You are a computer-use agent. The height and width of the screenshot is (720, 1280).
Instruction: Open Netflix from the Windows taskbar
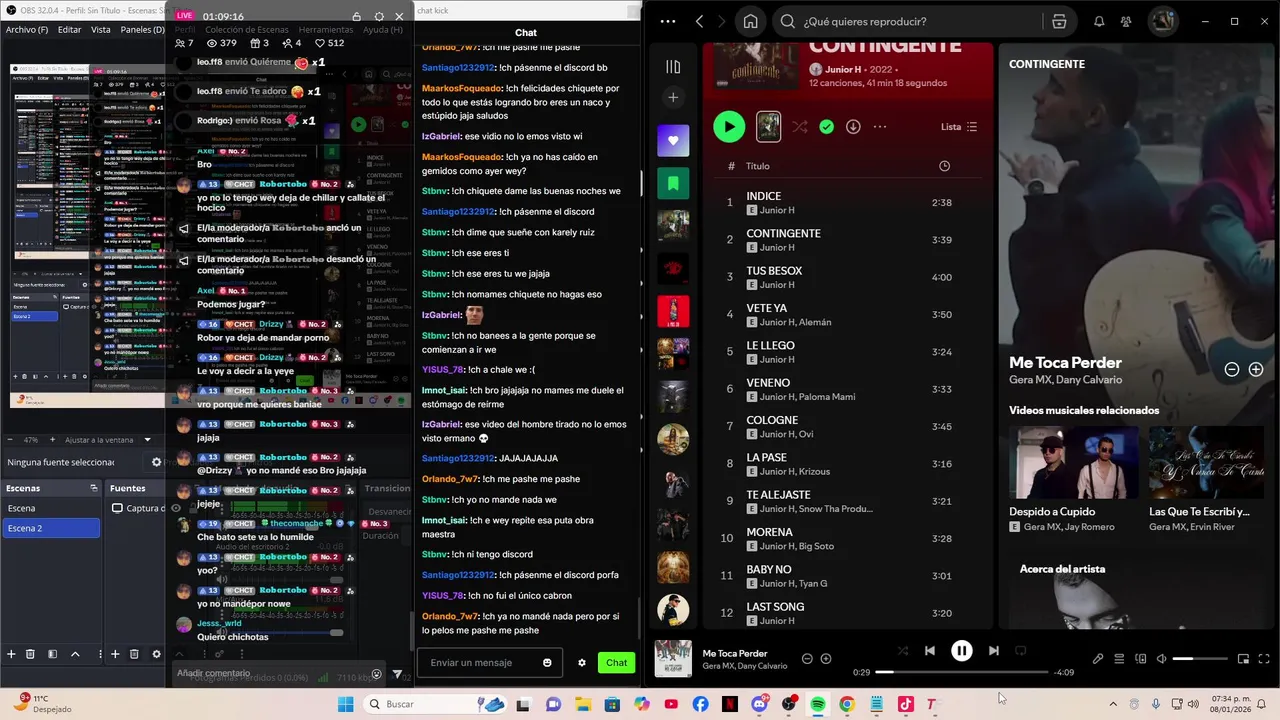coord(729,704)
